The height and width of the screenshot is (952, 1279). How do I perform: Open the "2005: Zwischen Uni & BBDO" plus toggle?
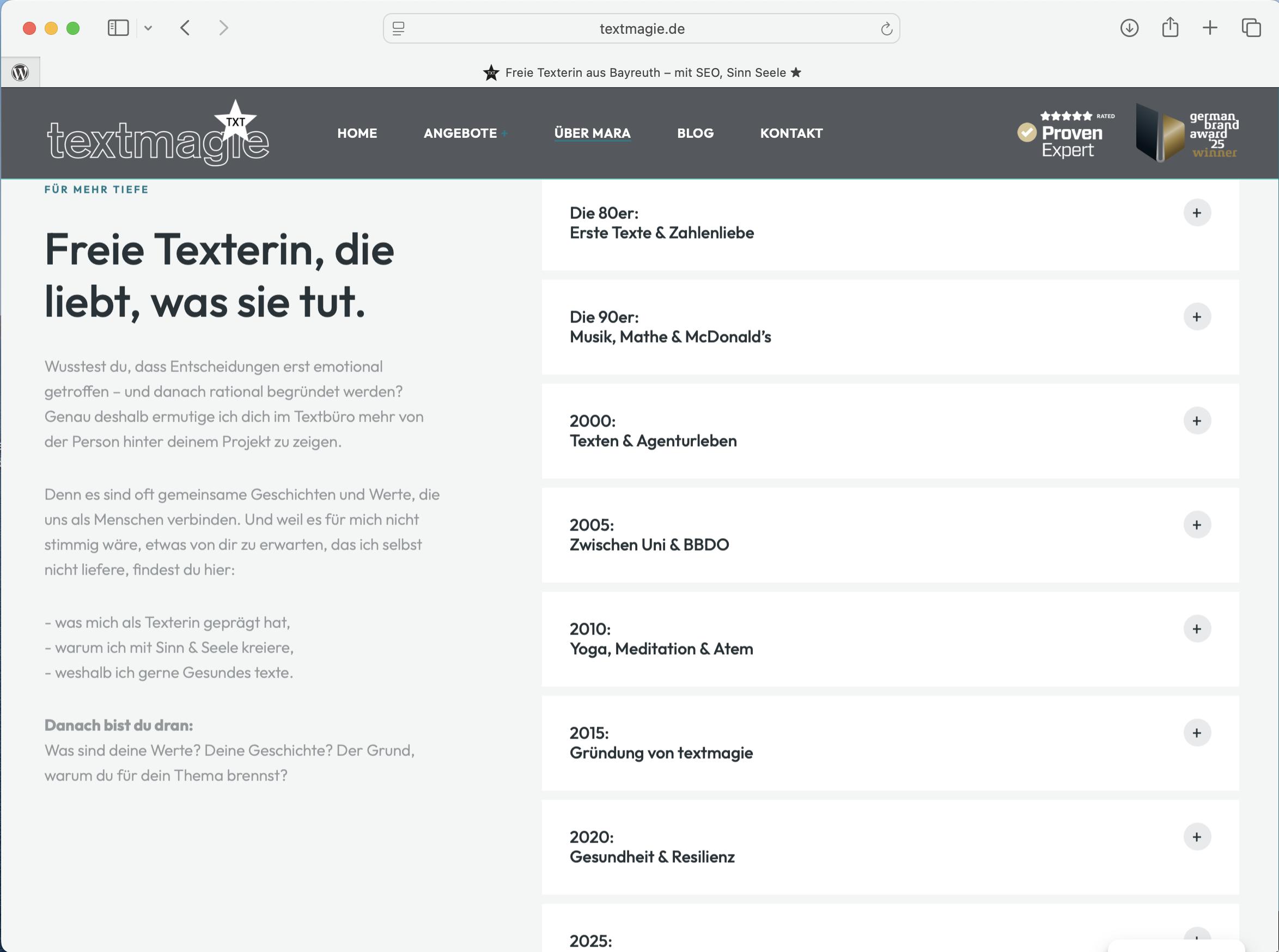tap(1197, 525)
